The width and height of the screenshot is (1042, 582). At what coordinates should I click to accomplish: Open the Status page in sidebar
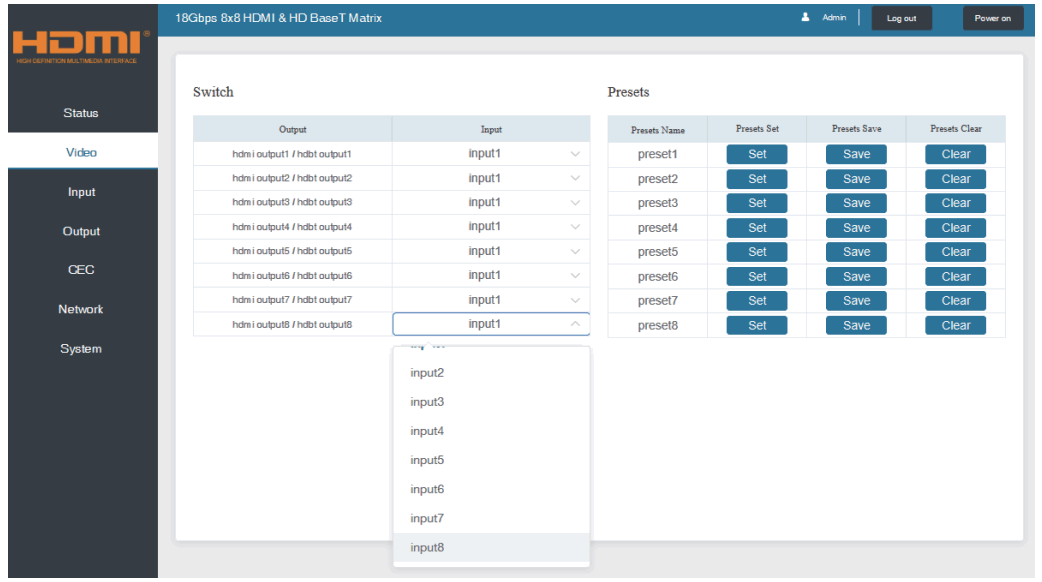point(81,113)
